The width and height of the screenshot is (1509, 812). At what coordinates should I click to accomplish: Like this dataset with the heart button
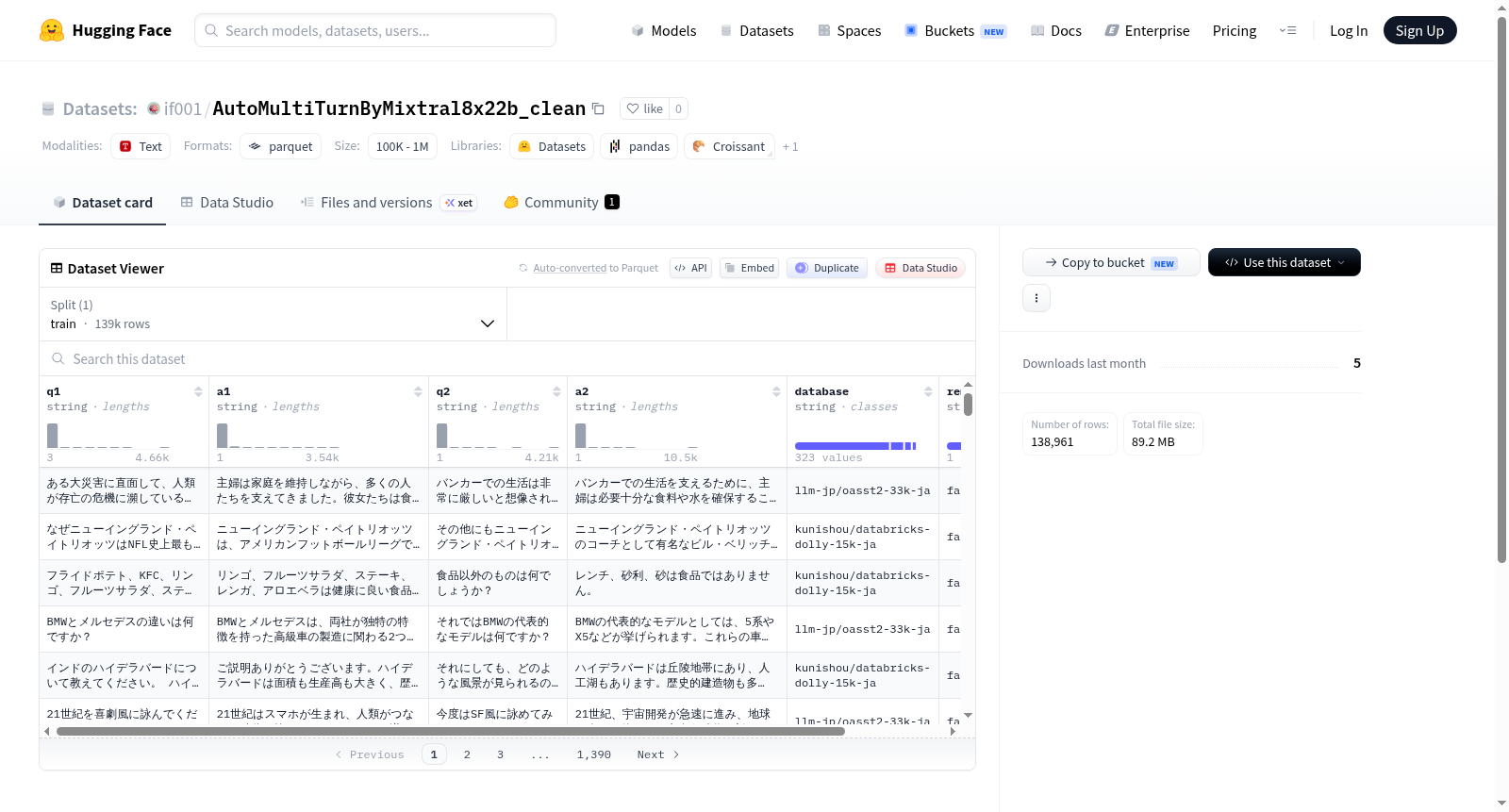tap(644, 108)
